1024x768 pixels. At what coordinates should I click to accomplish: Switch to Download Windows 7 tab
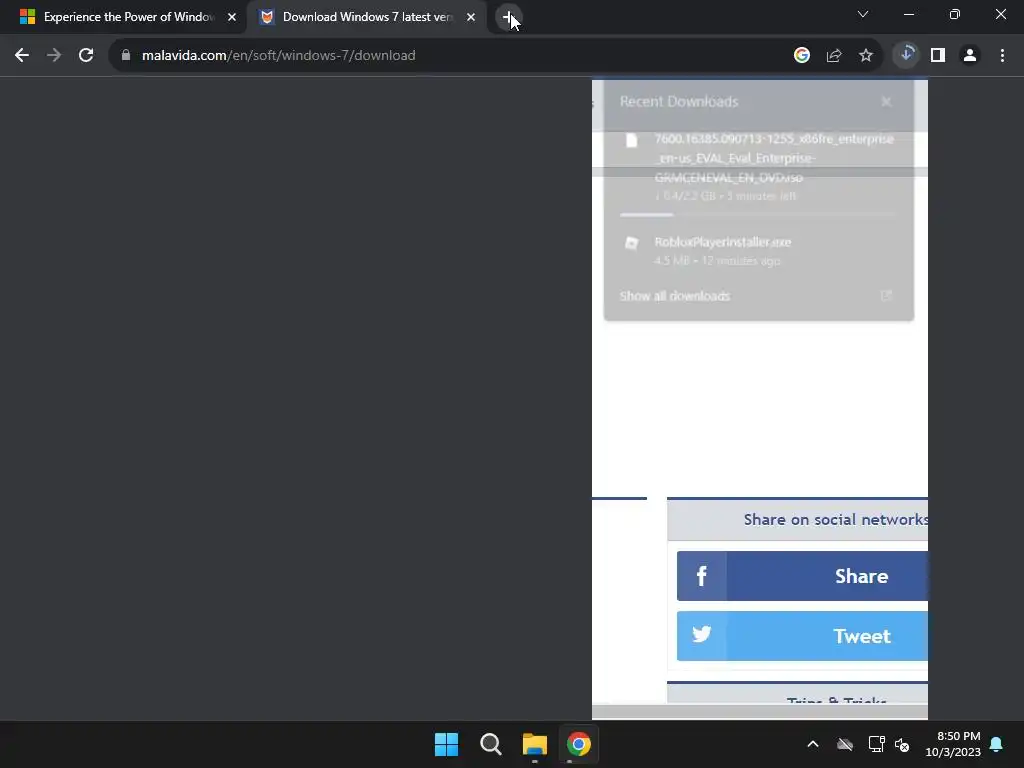pos(368,17)
